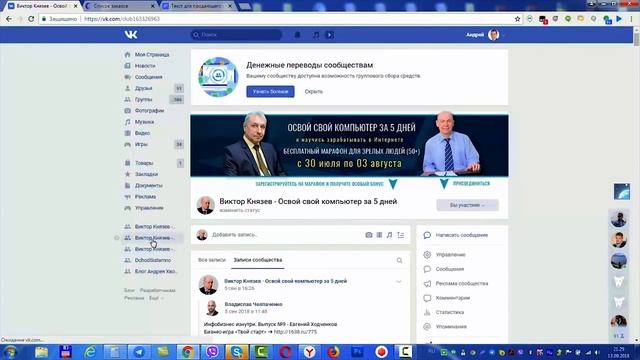The height and width of the screenshot is (360, 640).
Task: Click the blue button in money transfers banner
Action: (270, 91)
